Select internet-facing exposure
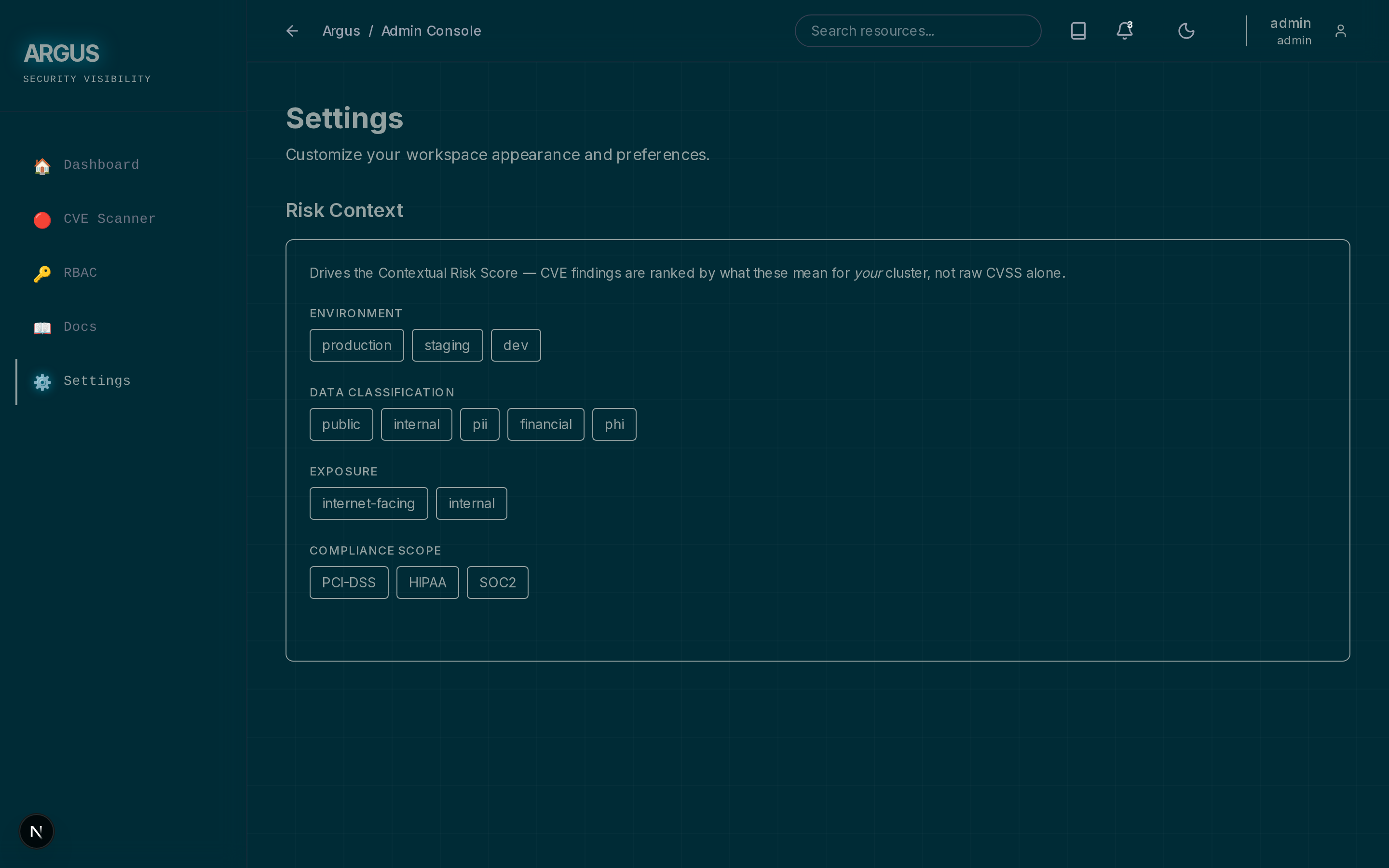Viewport: 1389px width, 868px height. point(368,503)
